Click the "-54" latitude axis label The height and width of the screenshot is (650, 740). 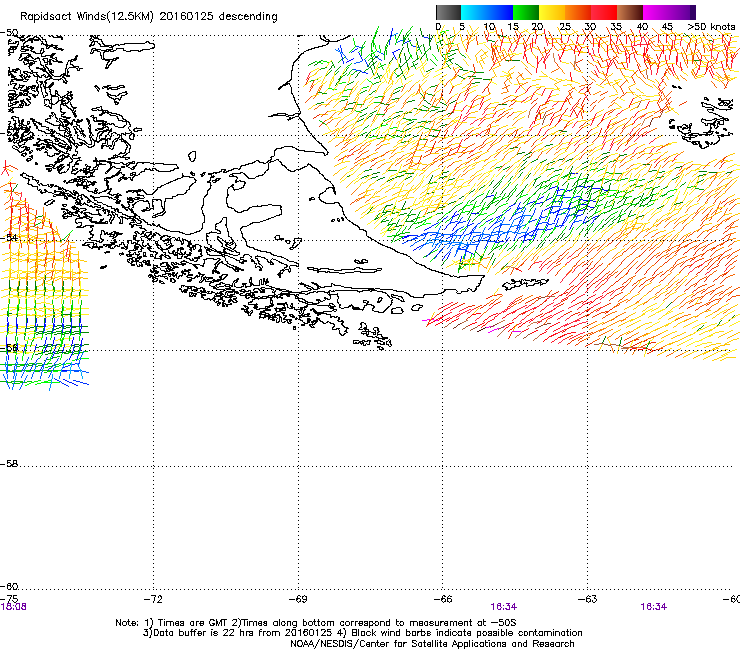click(x=9, y=237)
